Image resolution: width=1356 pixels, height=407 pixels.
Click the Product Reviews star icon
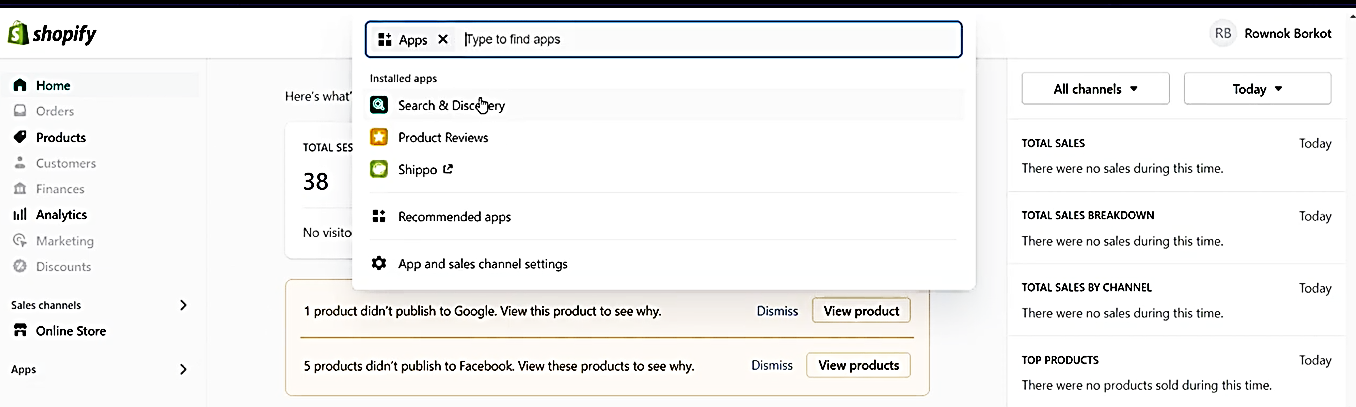click(x=379, y=137)
